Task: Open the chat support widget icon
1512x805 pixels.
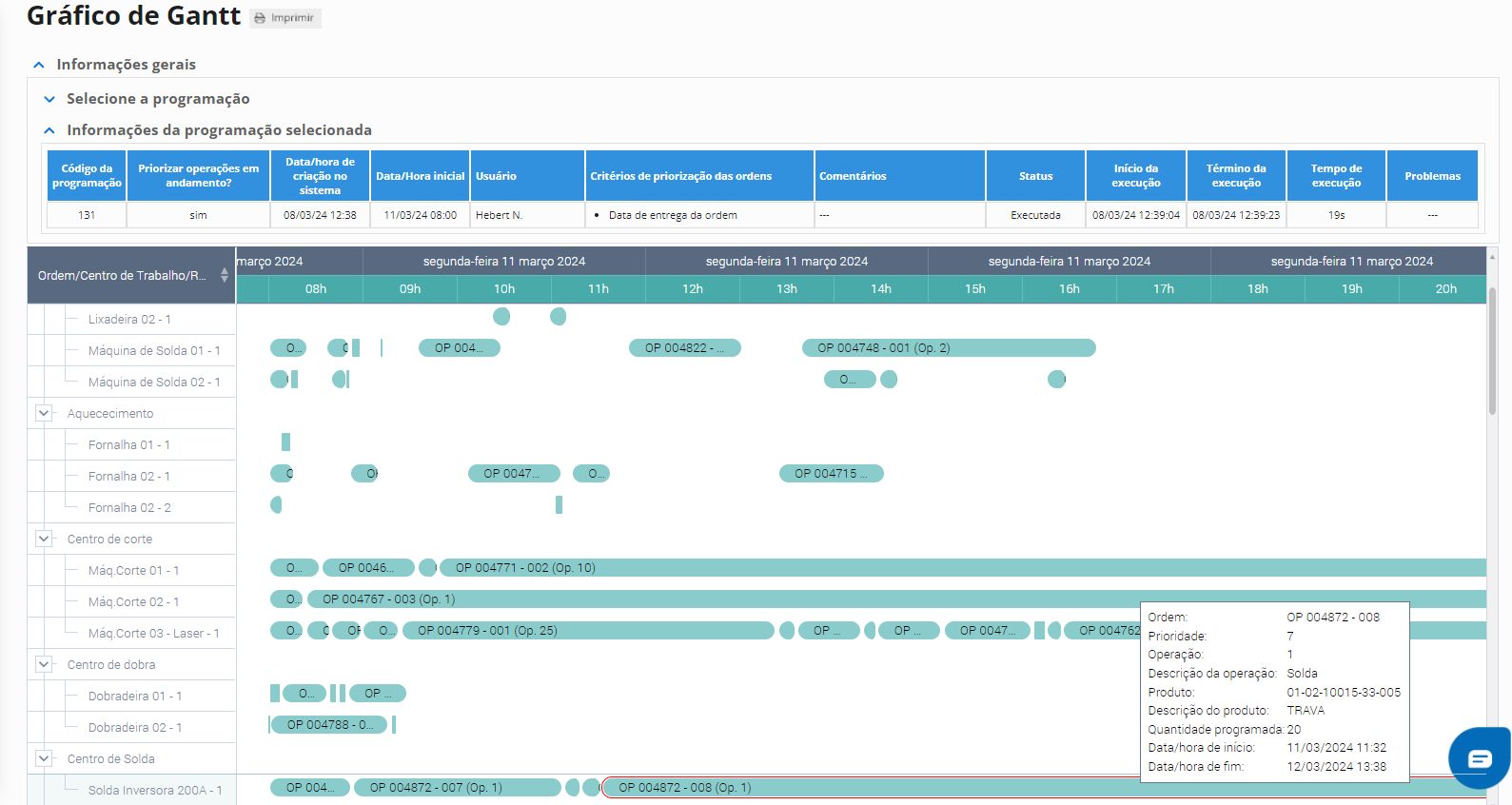Action: (1479, 758)
